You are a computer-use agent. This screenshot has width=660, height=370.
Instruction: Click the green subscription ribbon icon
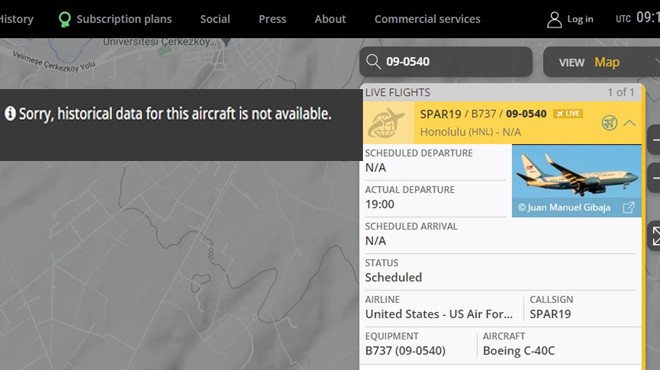click(x=64, y=19)
